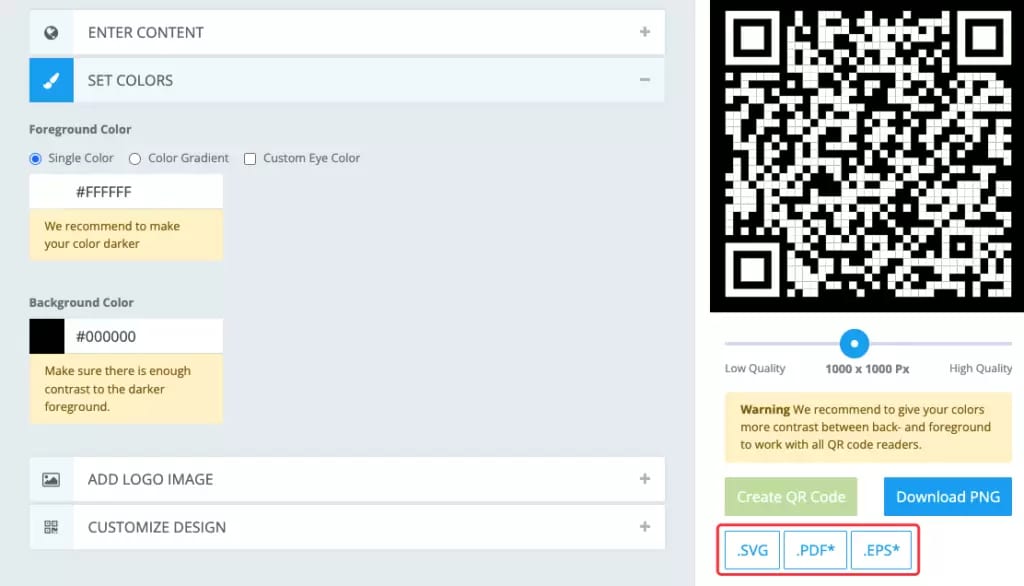Open the ENTER CONTENT section header

347,32
